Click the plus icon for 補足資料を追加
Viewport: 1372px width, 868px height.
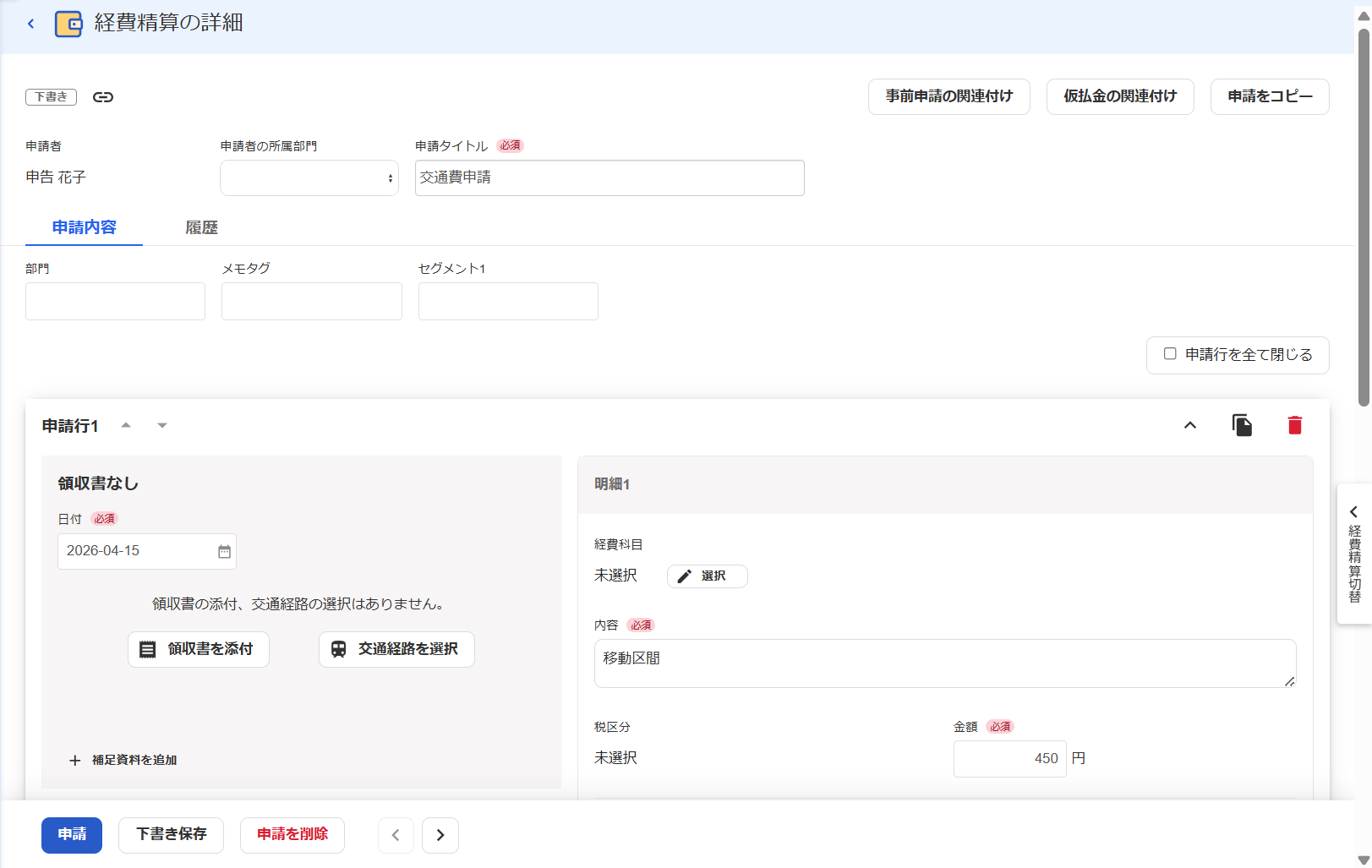[x=74, y=761]
